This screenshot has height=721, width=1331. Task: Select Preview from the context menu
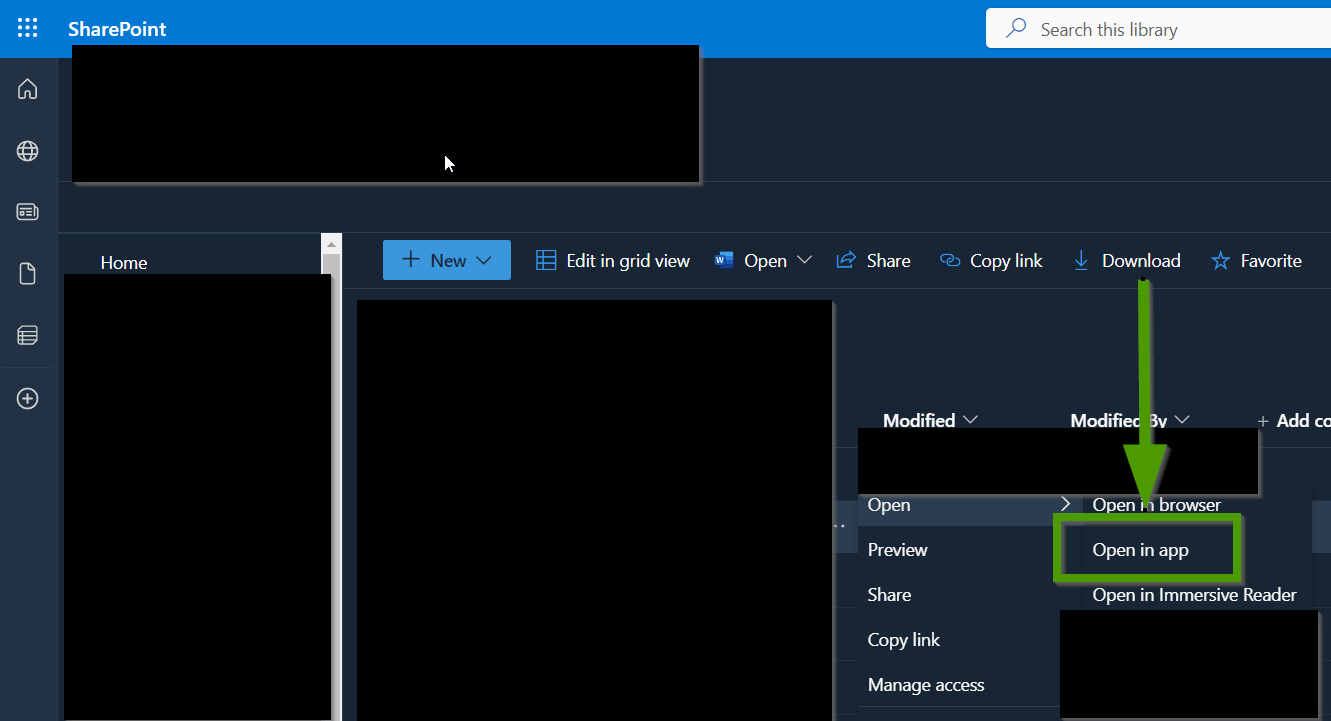click(x=897, y=549)
